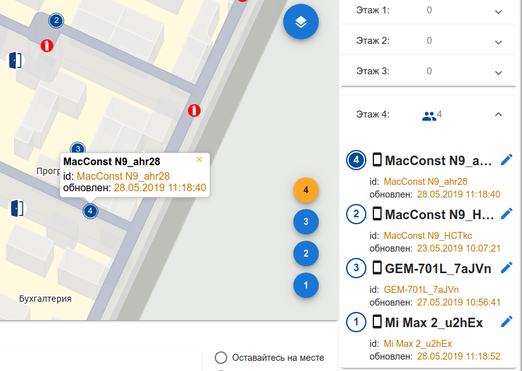
Task: Switch to floor 1 using the blue round button
Action: point(306,285)
